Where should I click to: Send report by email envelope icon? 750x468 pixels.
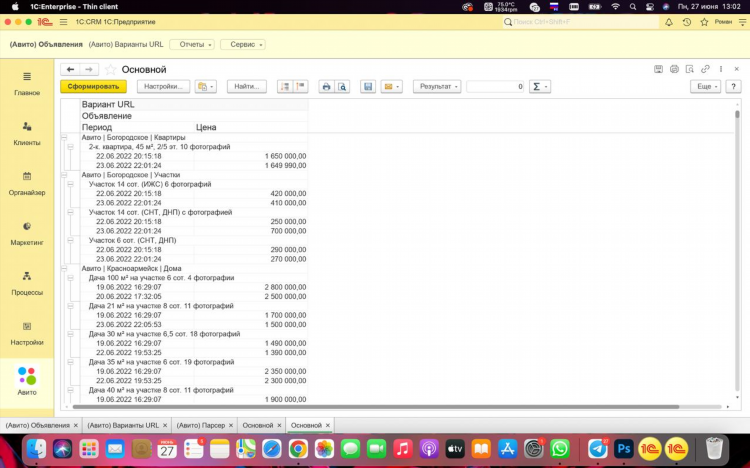[x=391, y=87]
